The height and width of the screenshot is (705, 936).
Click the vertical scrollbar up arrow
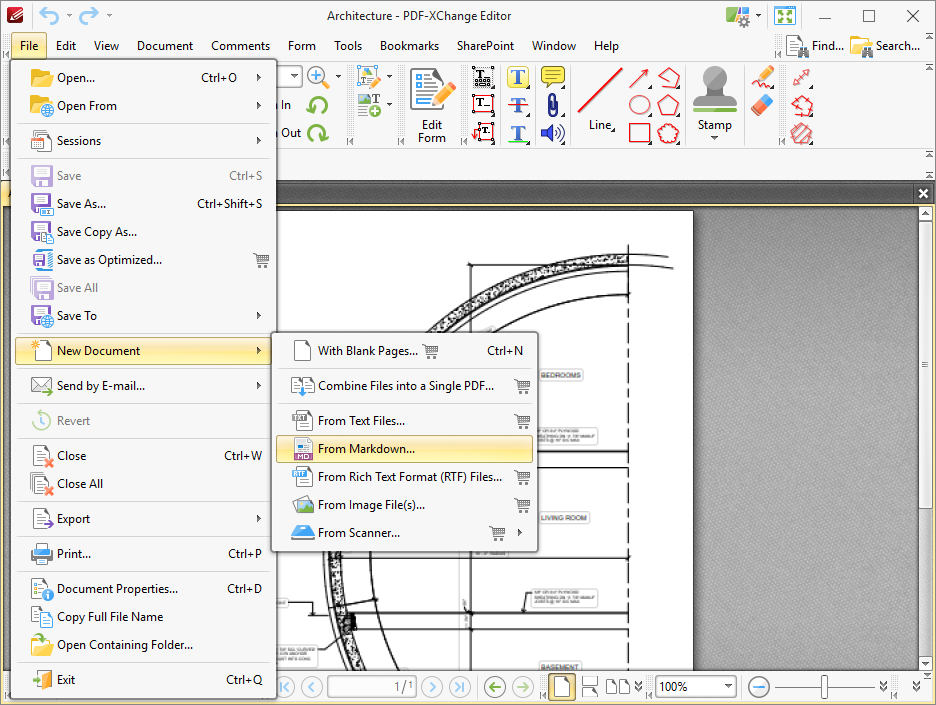pos(925,213)
